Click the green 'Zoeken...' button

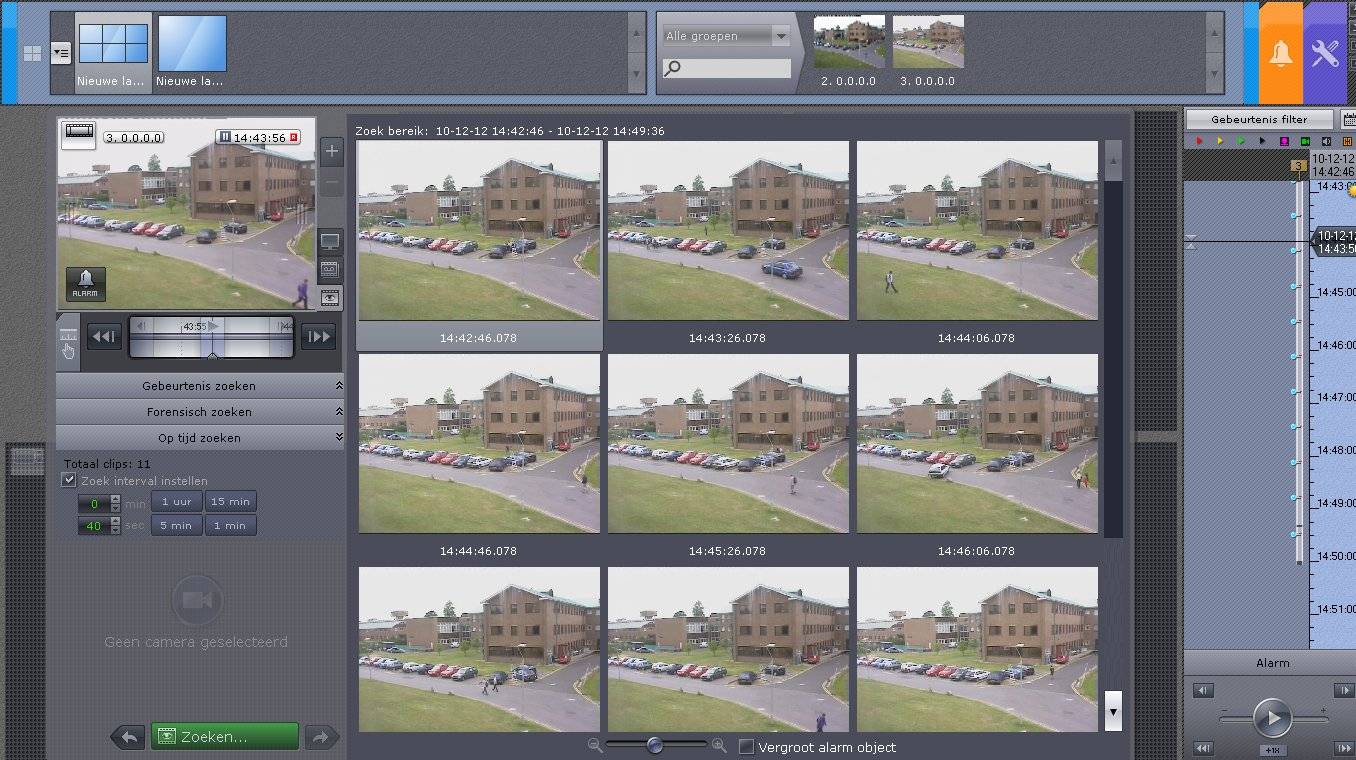(x=225, y=737)
